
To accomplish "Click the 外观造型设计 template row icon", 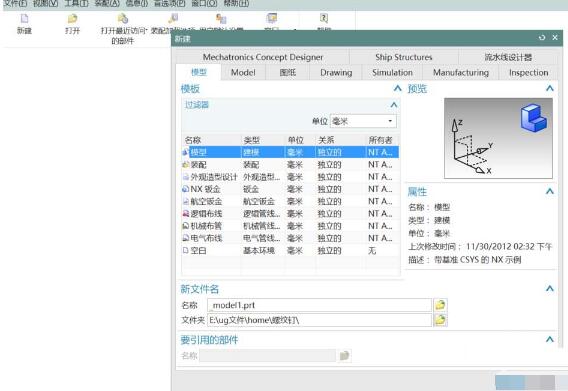I will tap(185, 177).
